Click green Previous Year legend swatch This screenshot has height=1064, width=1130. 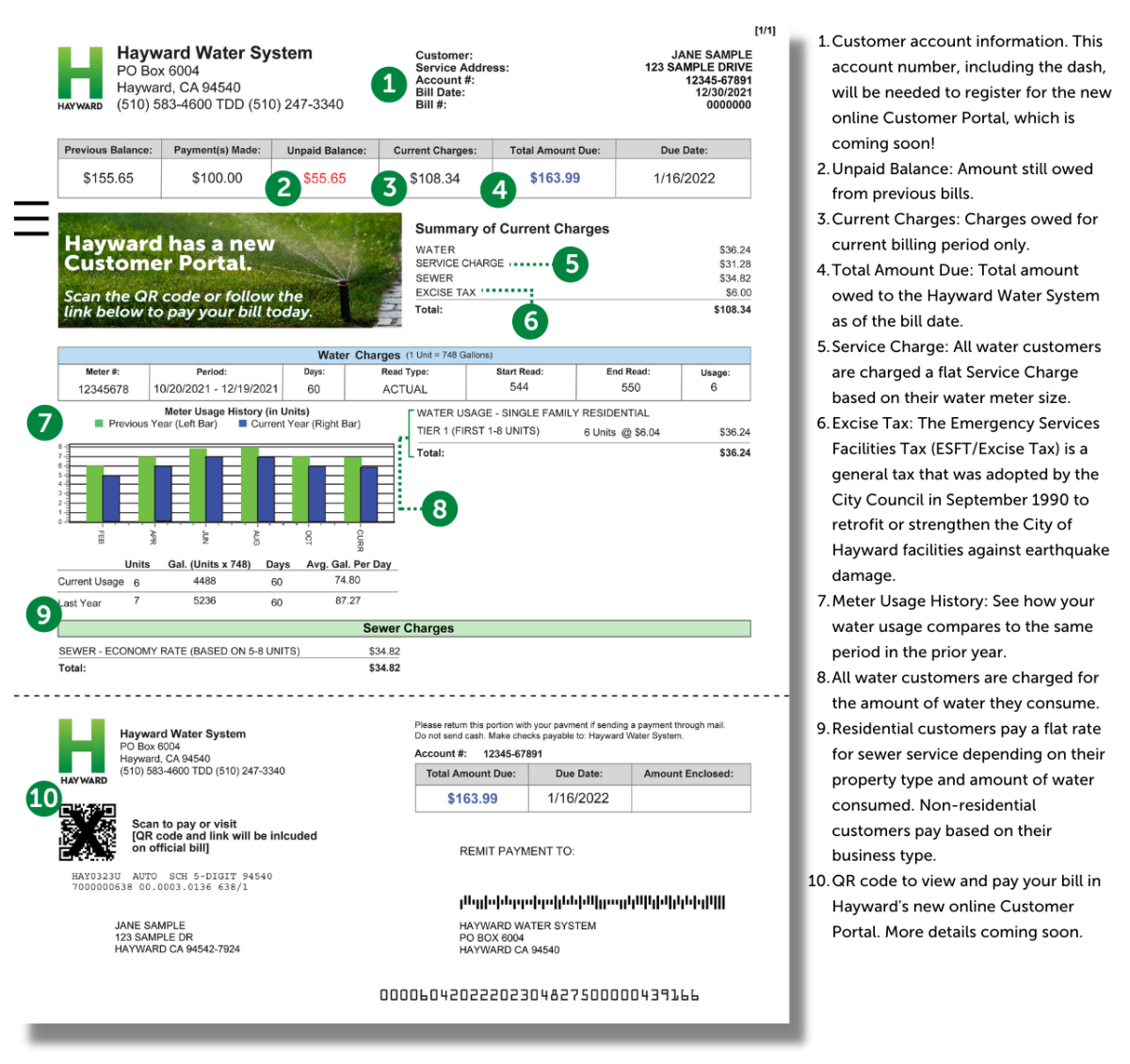coord(99,424)
